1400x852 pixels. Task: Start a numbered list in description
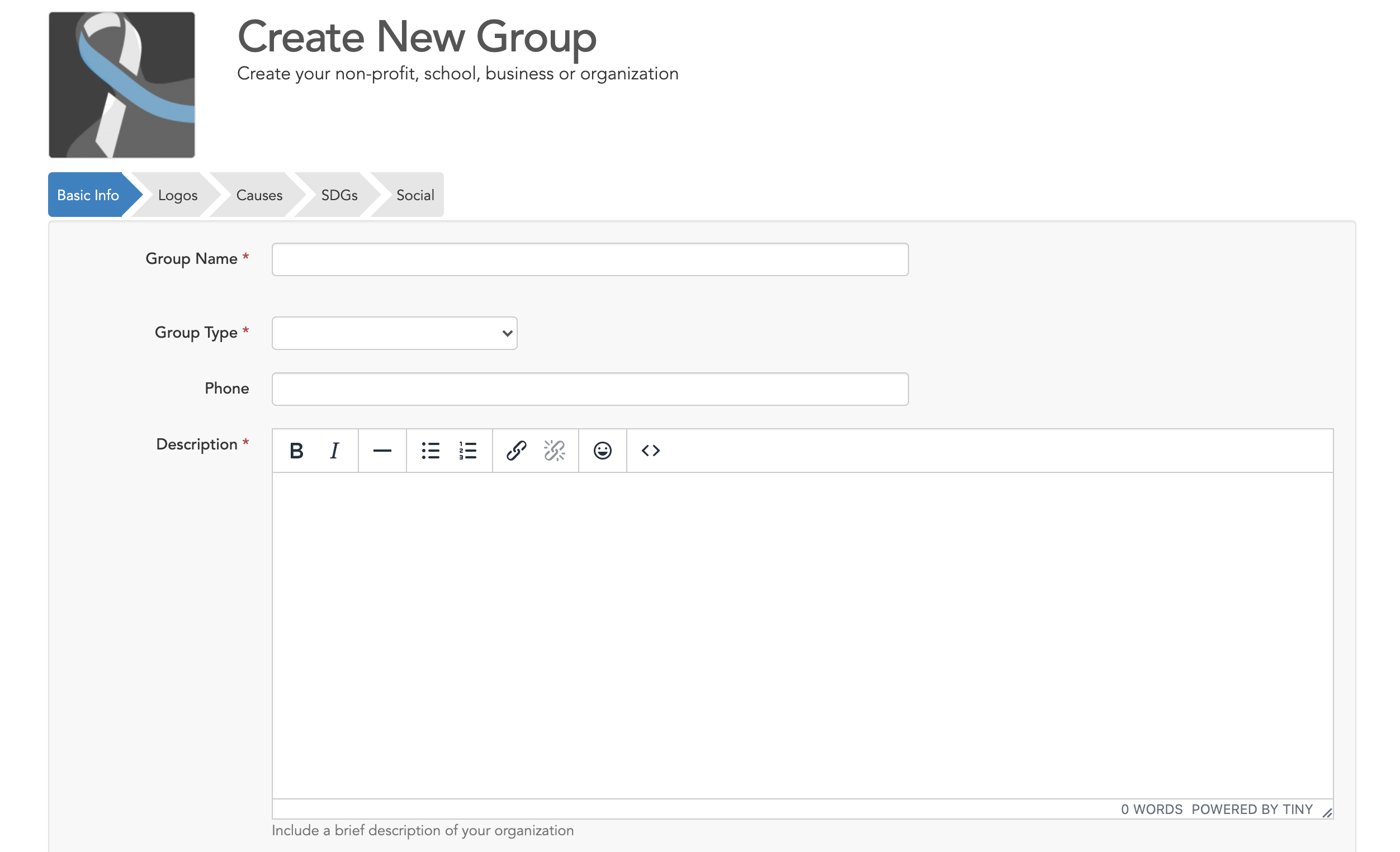point(467,451)
